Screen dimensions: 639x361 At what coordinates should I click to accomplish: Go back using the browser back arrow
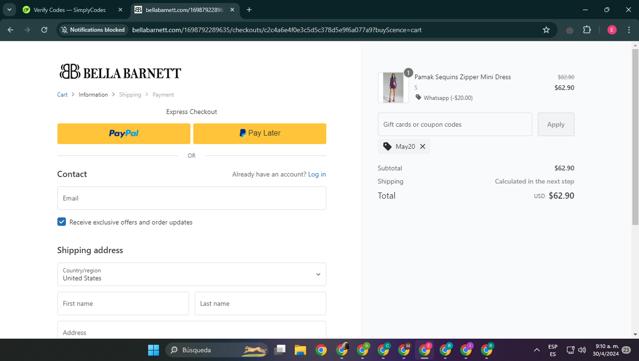[11, 30]
